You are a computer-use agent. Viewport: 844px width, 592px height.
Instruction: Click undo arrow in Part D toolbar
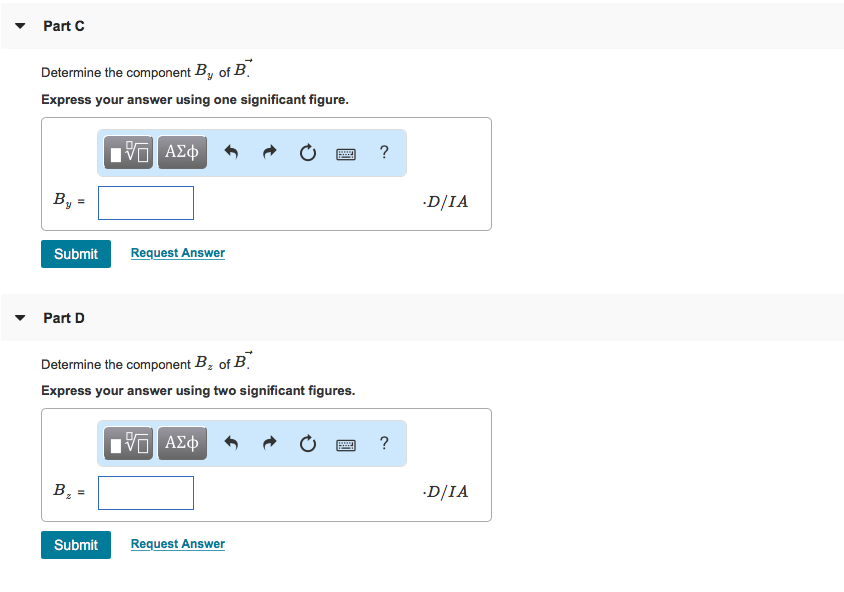point(231,443)
